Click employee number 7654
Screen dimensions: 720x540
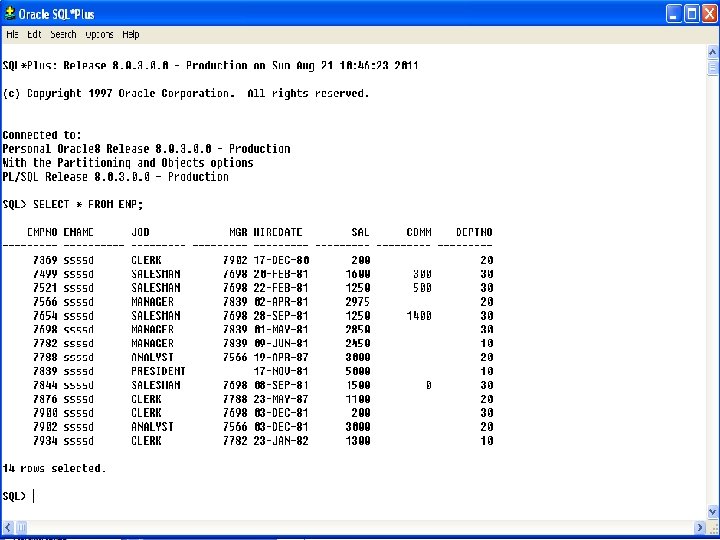(x=45, y=316)
